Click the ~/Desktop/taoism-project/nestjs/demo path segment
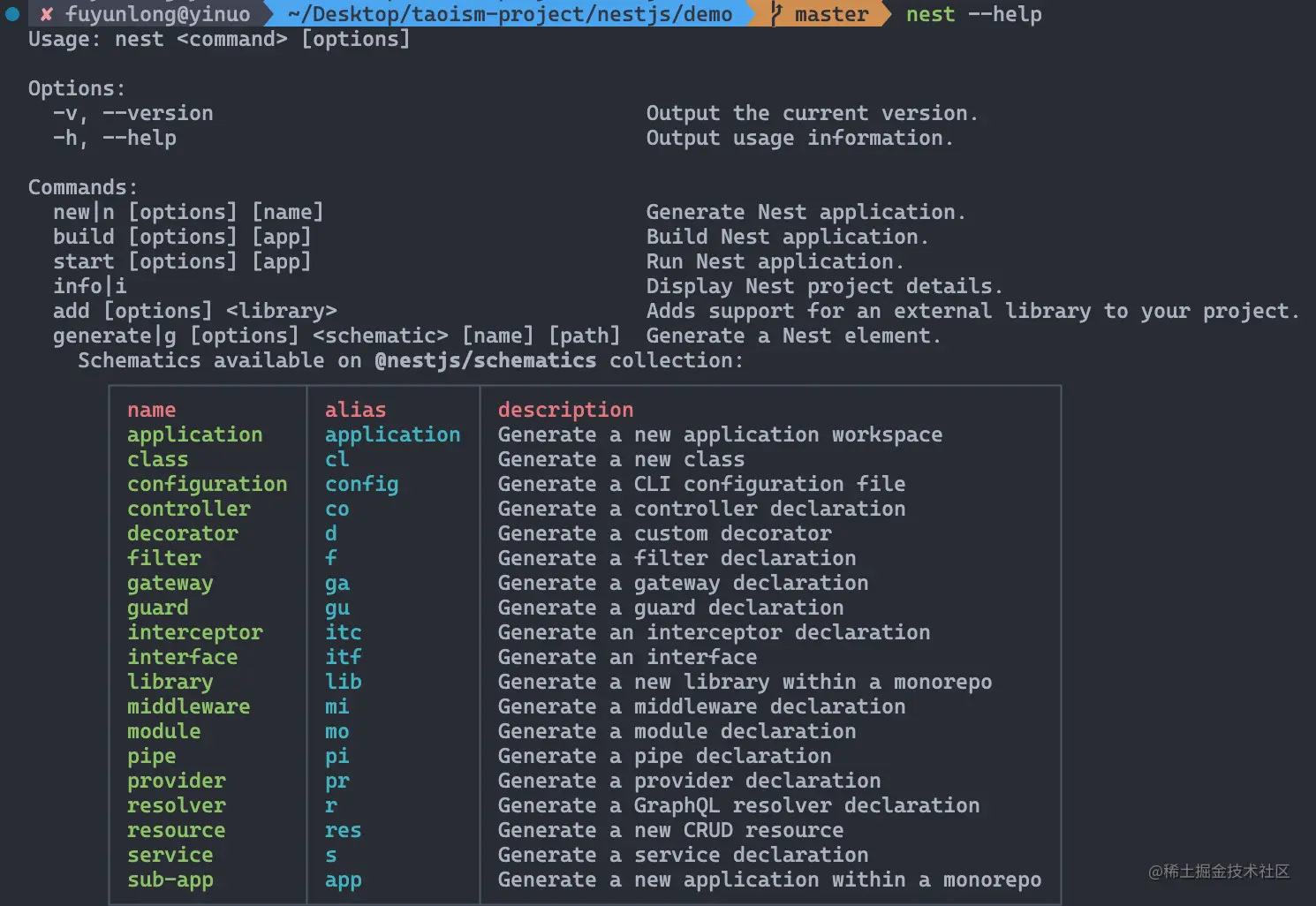The image size is (1316, 906). point(511,14)
